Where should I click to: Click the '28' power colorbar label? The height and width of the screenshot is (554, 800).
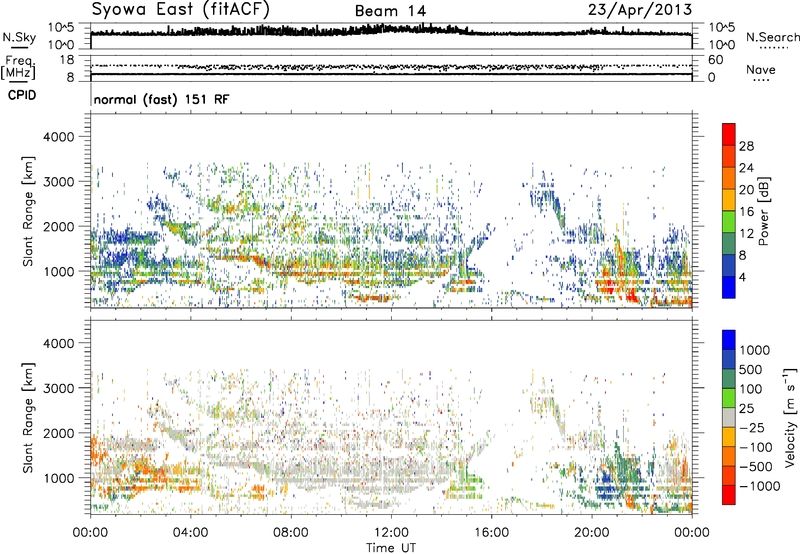(x=746, y=146)
